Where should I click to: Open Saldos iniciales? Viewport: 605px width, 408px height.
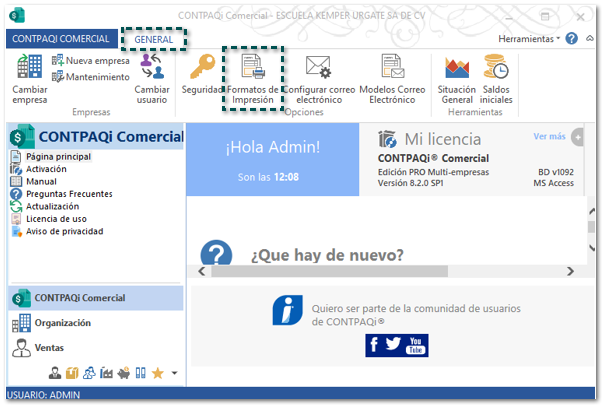pyautogui.click(x=495, y=78)
